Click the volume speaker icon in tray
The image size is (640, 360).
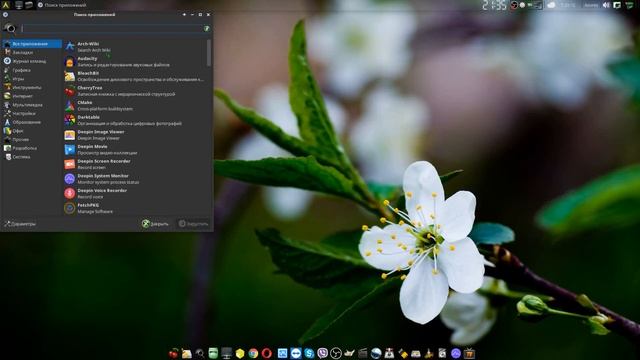(606, 5)
